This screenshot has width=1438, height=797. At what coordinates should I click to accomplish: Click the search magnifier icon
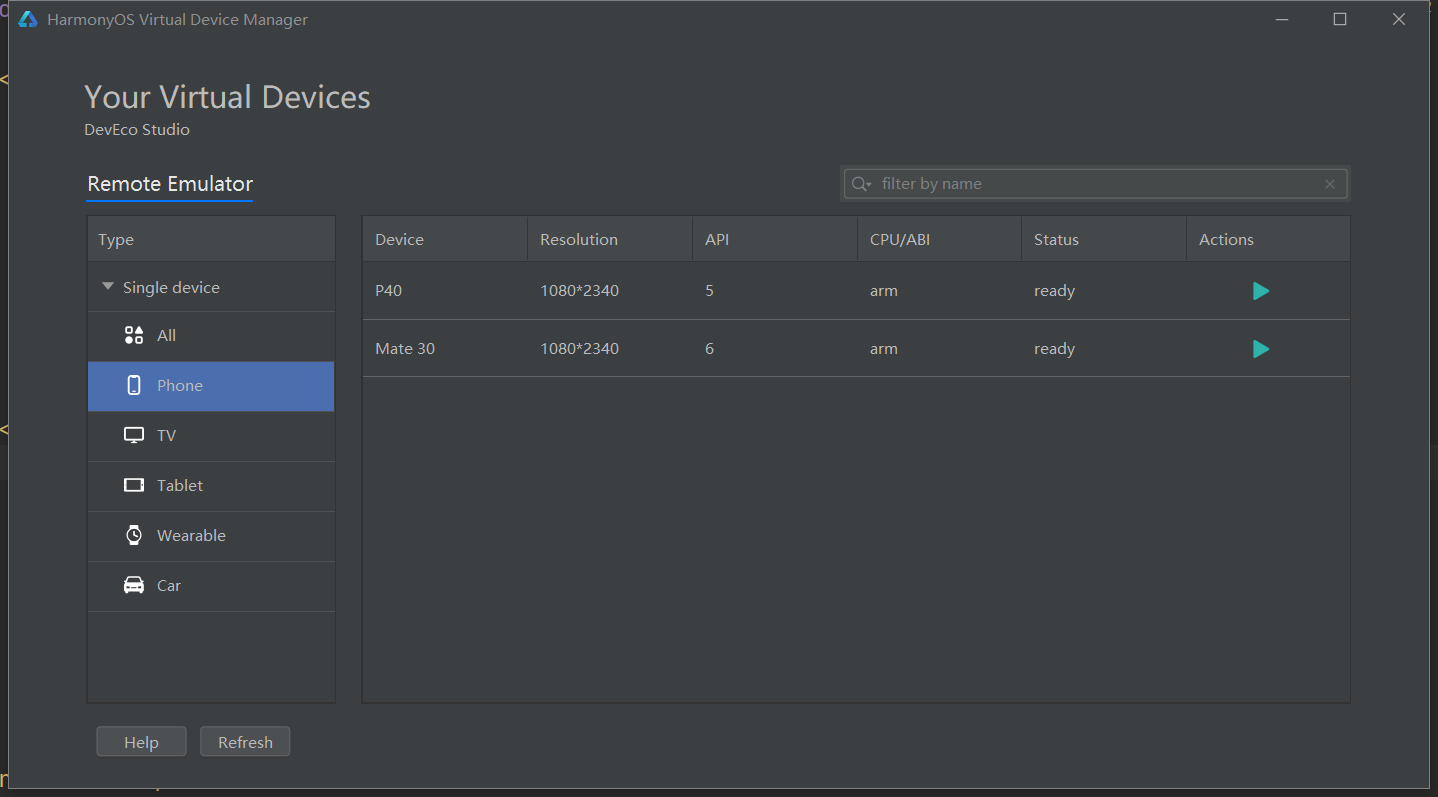point(861,184)
